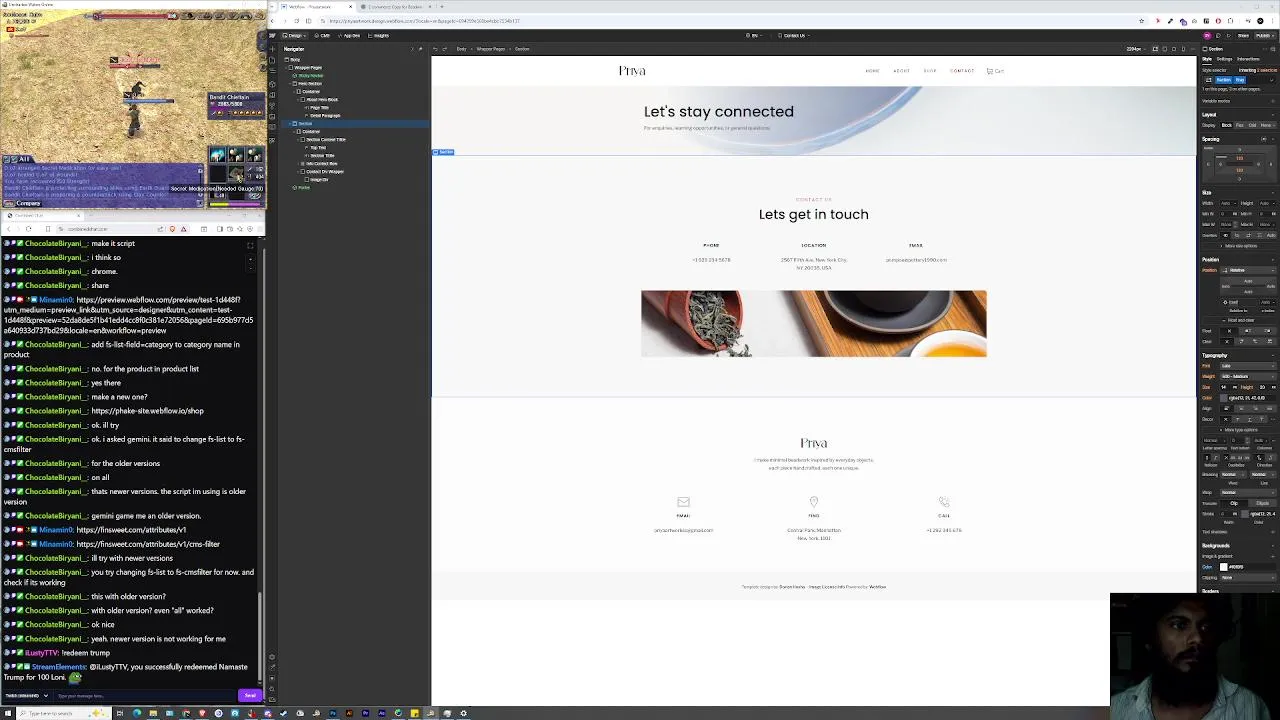
Task: Select About Hero Block in Navigator
Action: pyautogui.click(x=322, y=100)
